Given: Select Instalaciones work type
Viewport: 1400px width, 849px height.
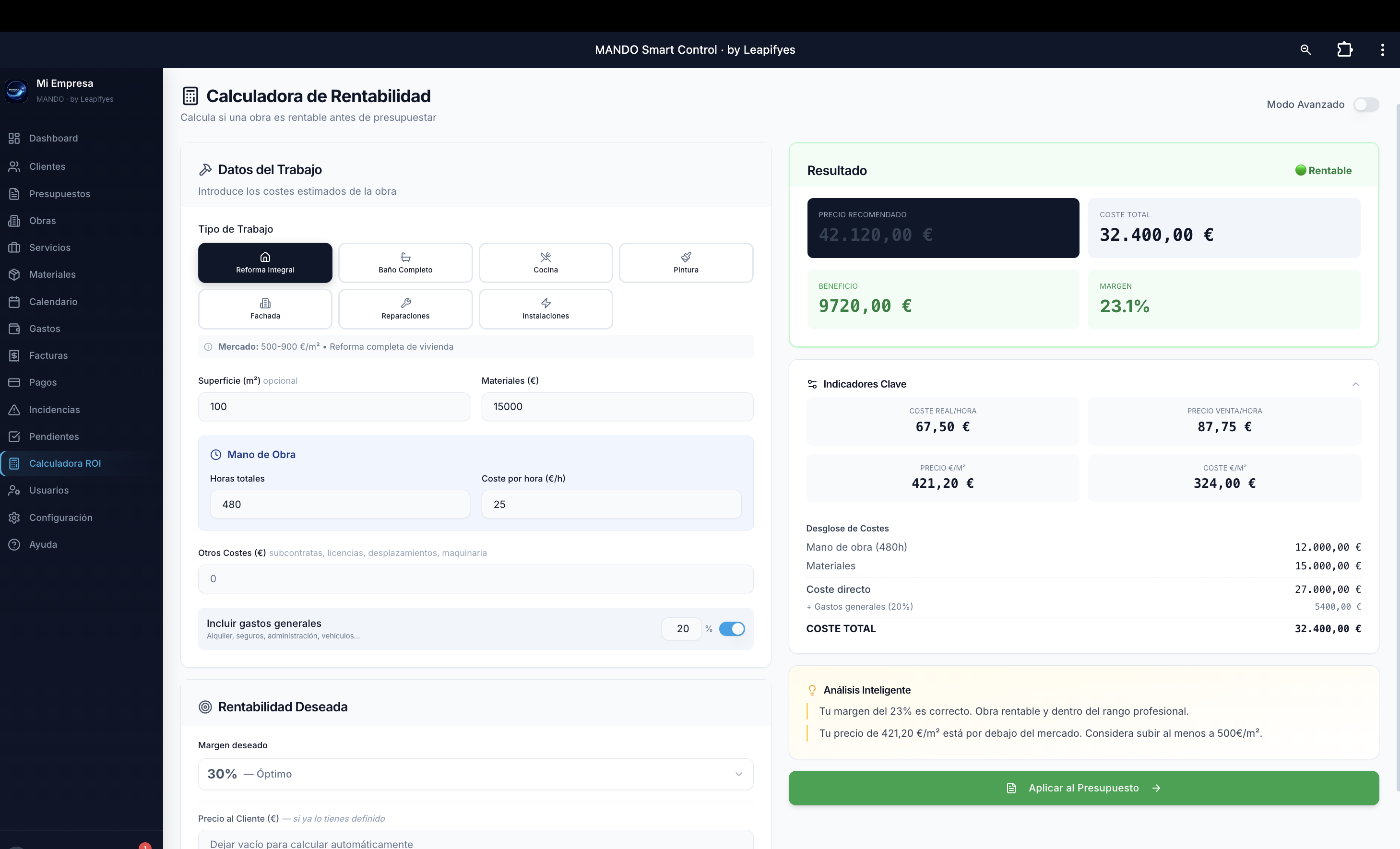Looking at the screenshot, I should click(546, 309).
